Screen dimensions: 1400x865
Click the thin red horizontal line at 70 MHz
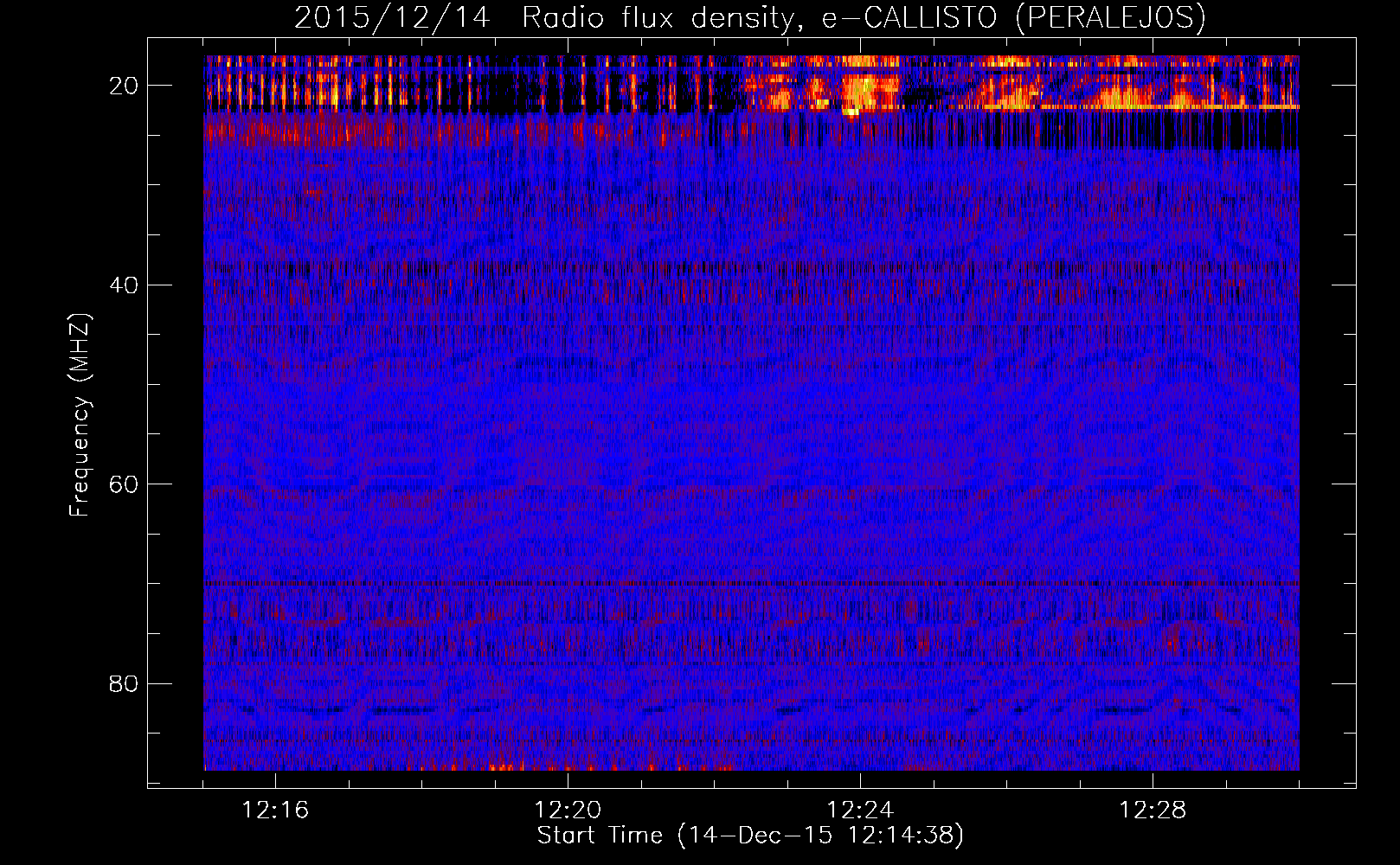tap(751, 584)
